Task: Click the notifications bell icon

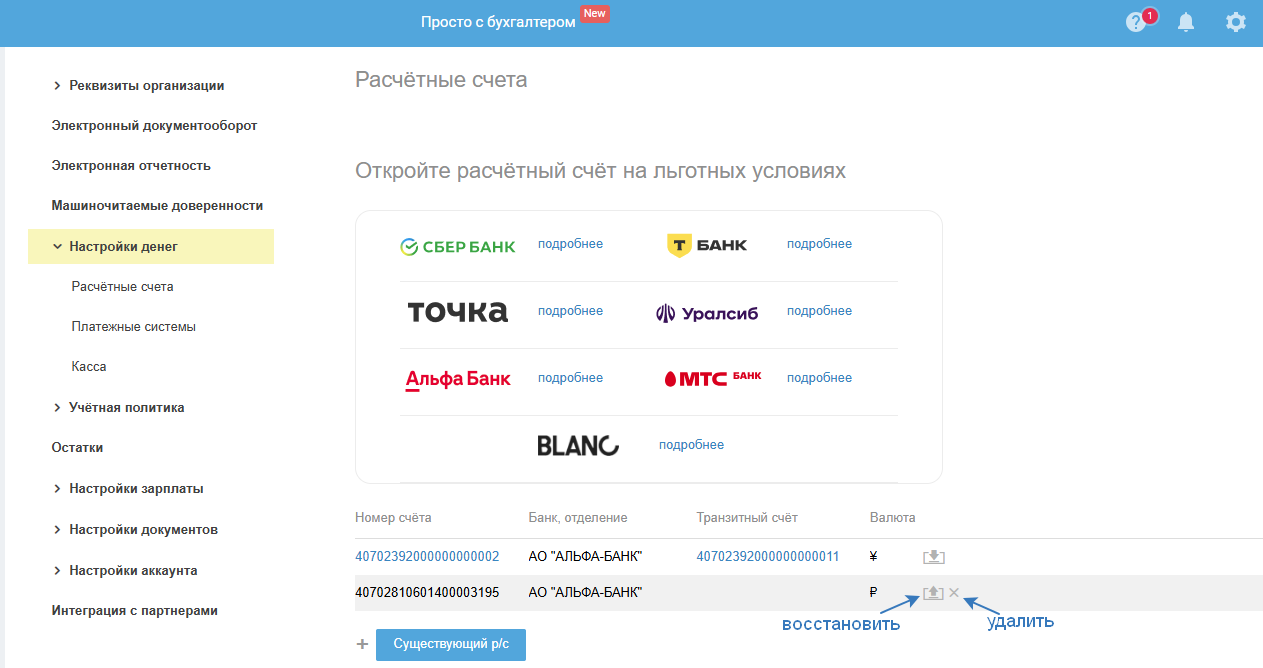Action: pyautogui.click(x=1186, y=22)
